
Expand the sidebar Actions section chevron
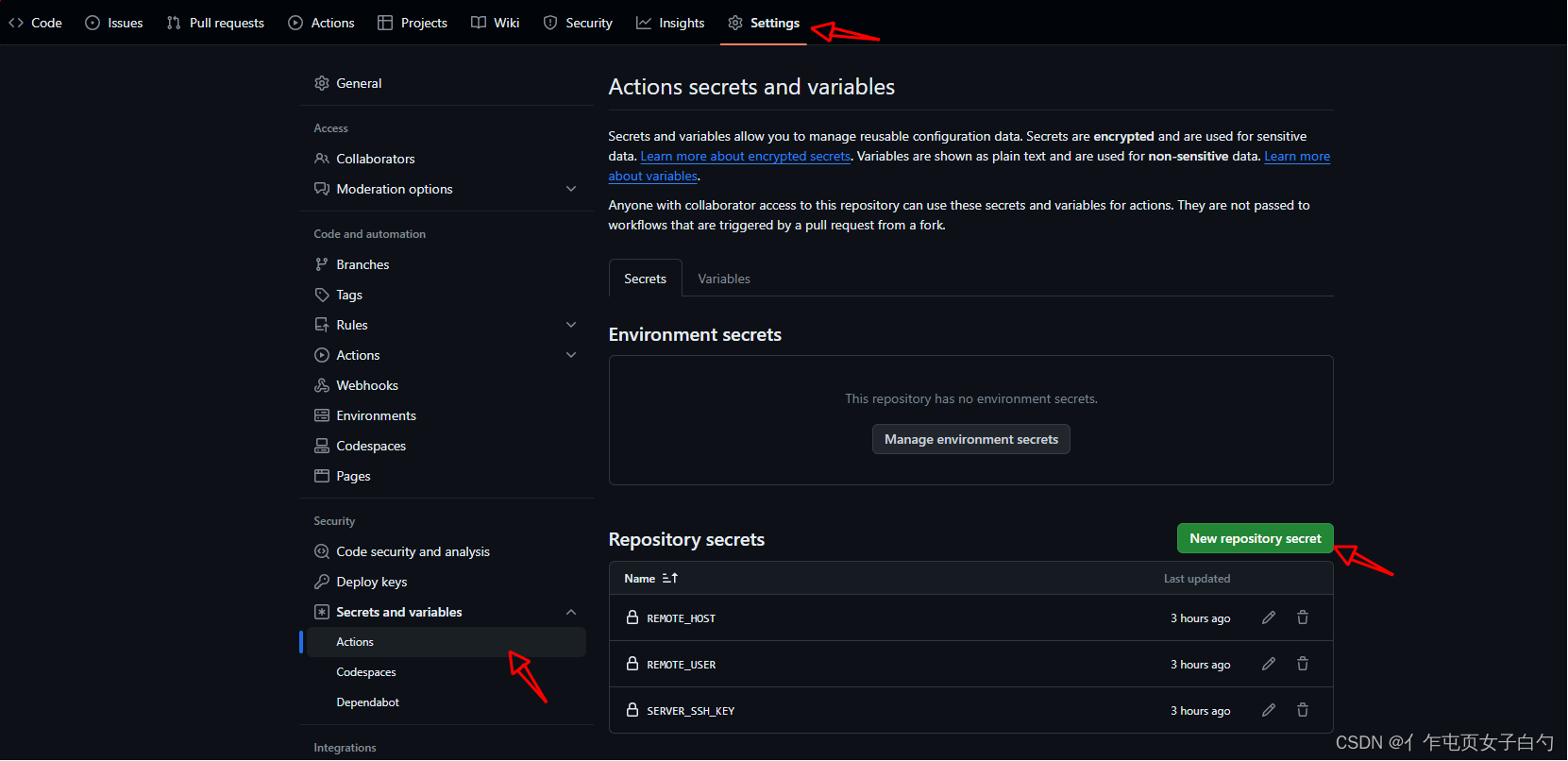pos(571,355)
